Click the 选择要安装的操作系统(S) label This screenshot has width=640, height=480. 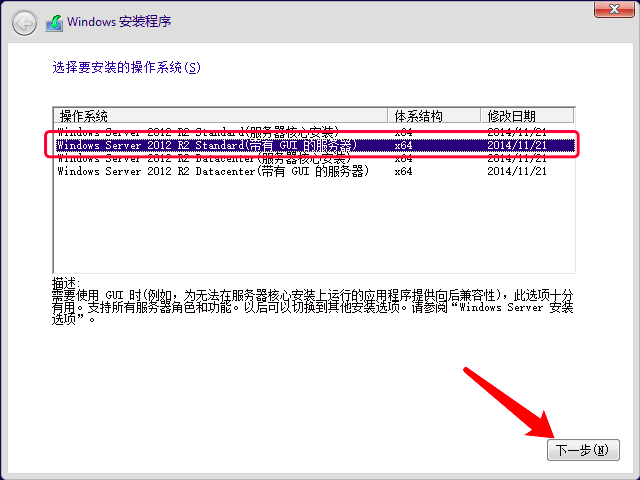pyautogui.click(x=127, y=67)
